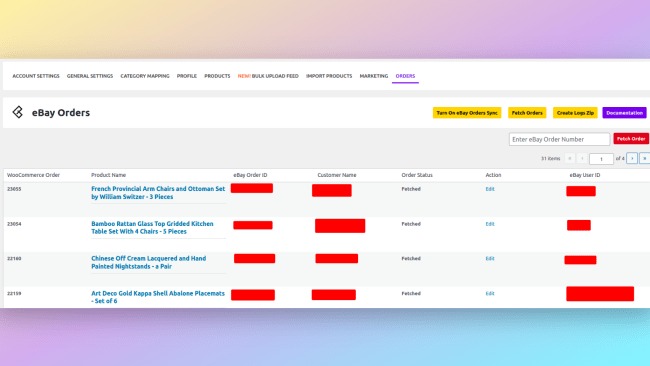Screen dimensions: 650x366
Task: Select WooCommerce order number 23054
Action: [14, 224]
